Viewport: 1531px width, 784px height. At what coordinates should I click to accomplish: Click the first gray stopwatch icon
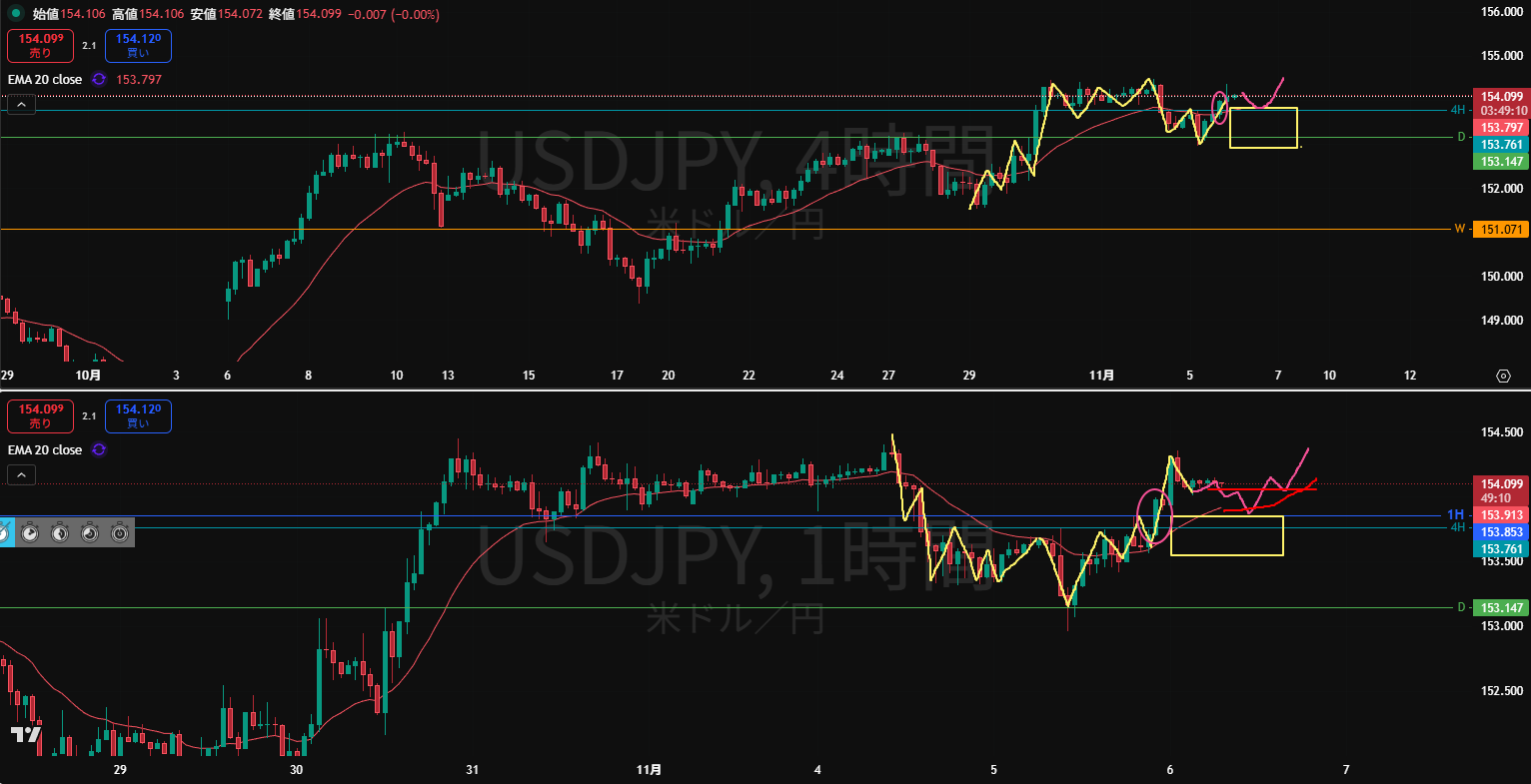click(30, 533)
